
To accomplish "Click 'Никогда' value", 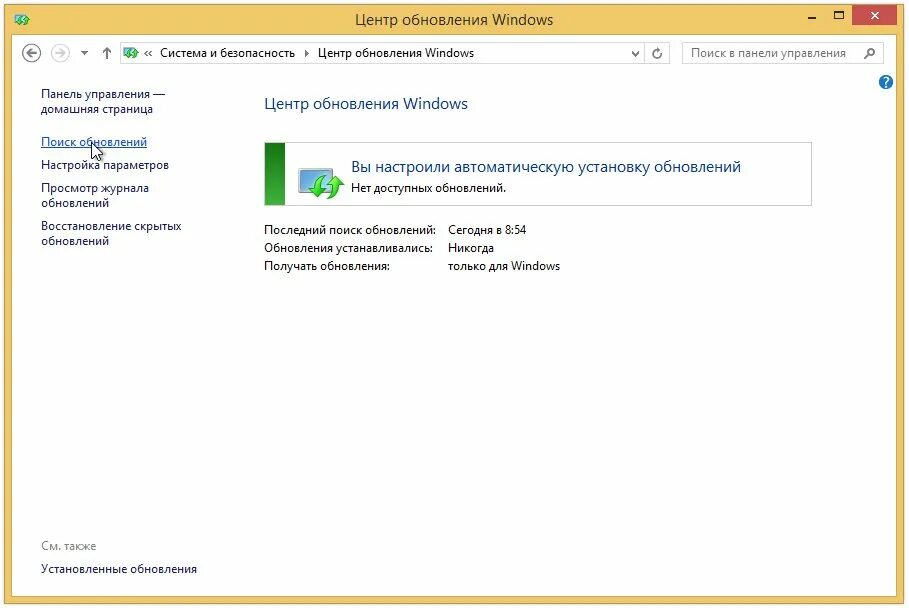I will (x=471, y=248).
